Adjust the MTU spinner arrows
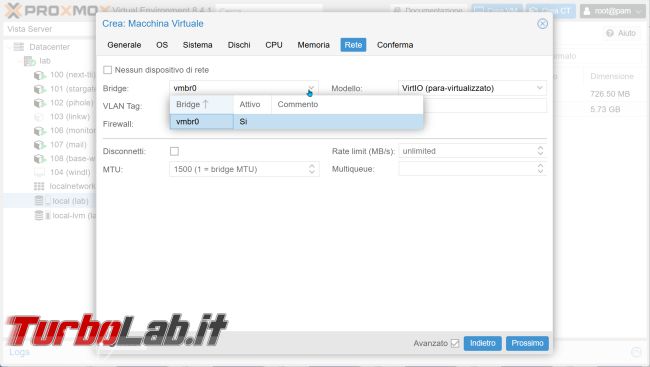Screen dimensions: 650x367 pyautogui.click(x=312, y=169)
